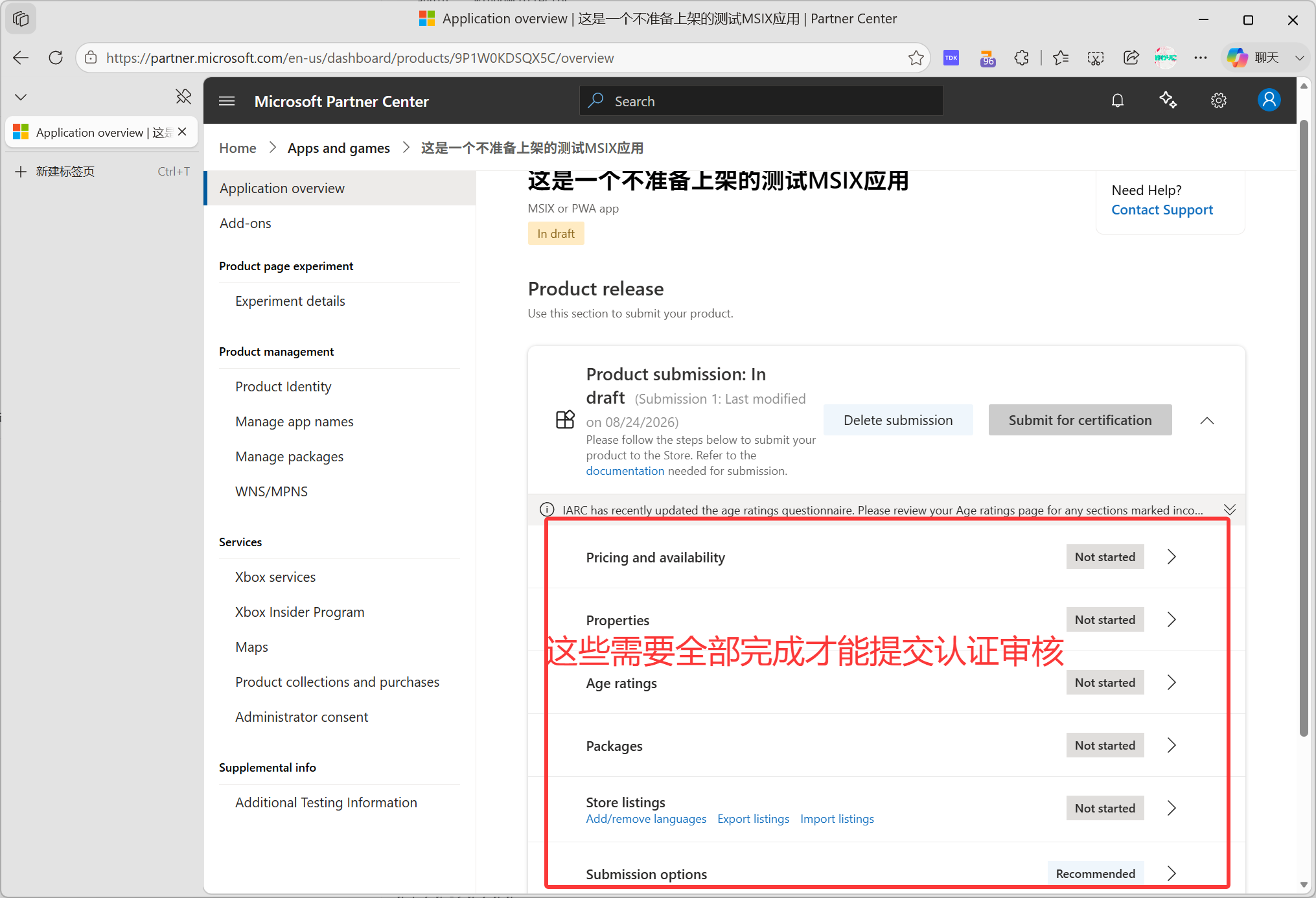Click the product submission package icon
This screenshot has width=1316, height=898.
tap(565, 420)
